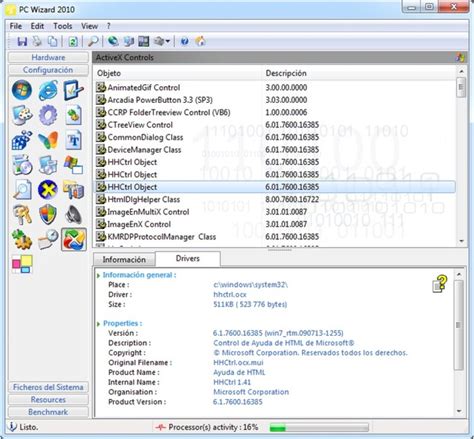Select the highlighted ActiveX Controls sidebar icon
Viewport: 474px width, 439px height.
coord(74,240)
